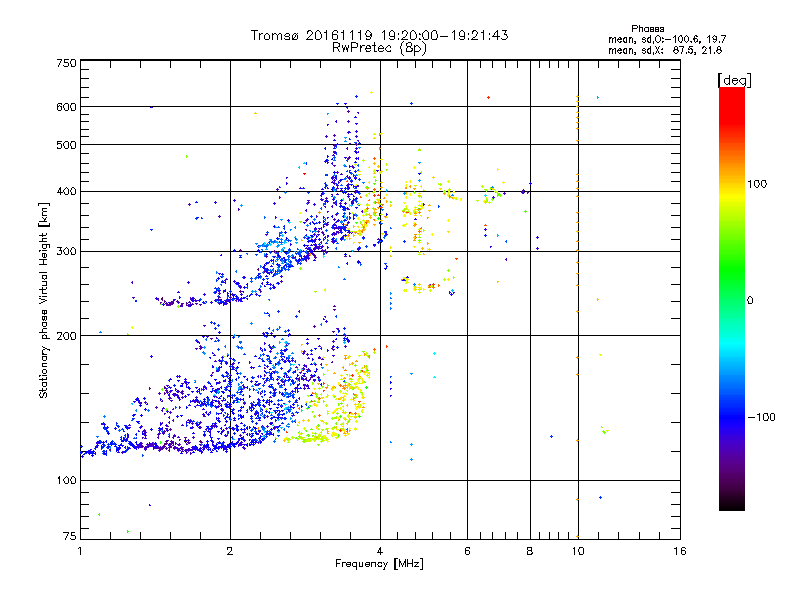This screenshot has height=600, width=800.
Task: Click the x-axis tick label '2'
Action: pos(230,551)
